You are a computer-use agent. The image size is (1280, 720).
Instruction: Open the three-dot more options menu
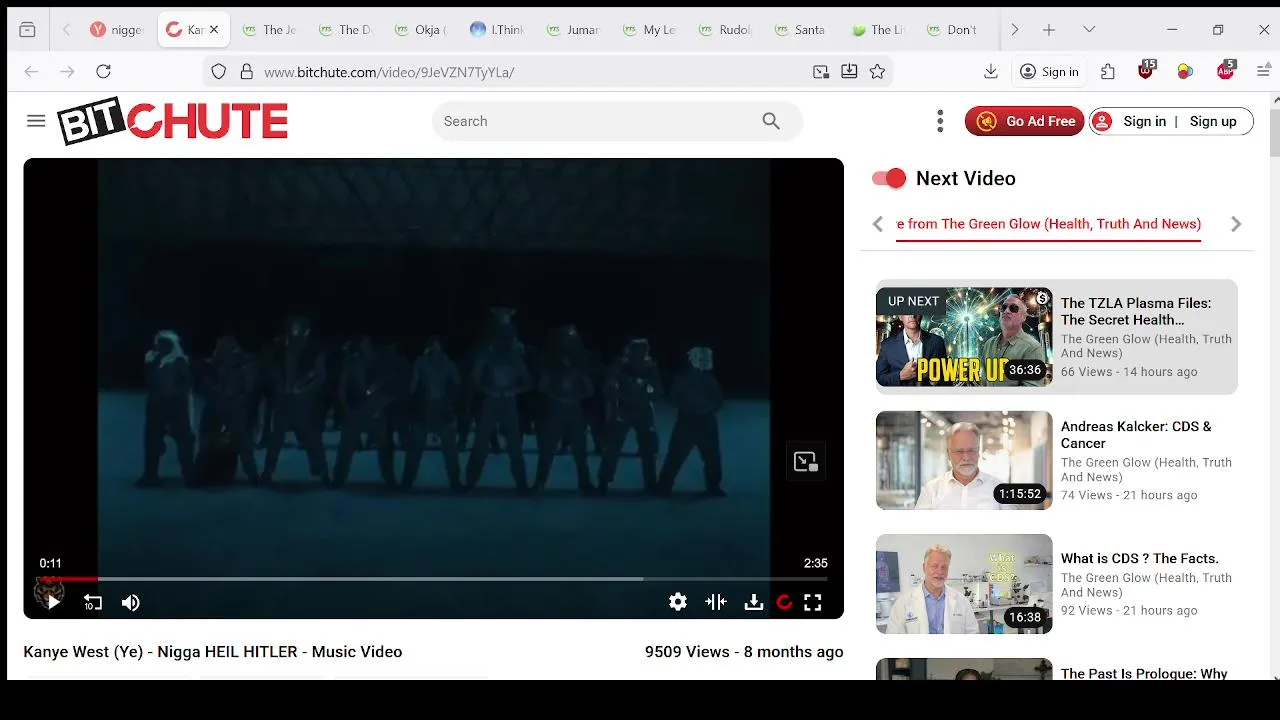click(940, 121)
